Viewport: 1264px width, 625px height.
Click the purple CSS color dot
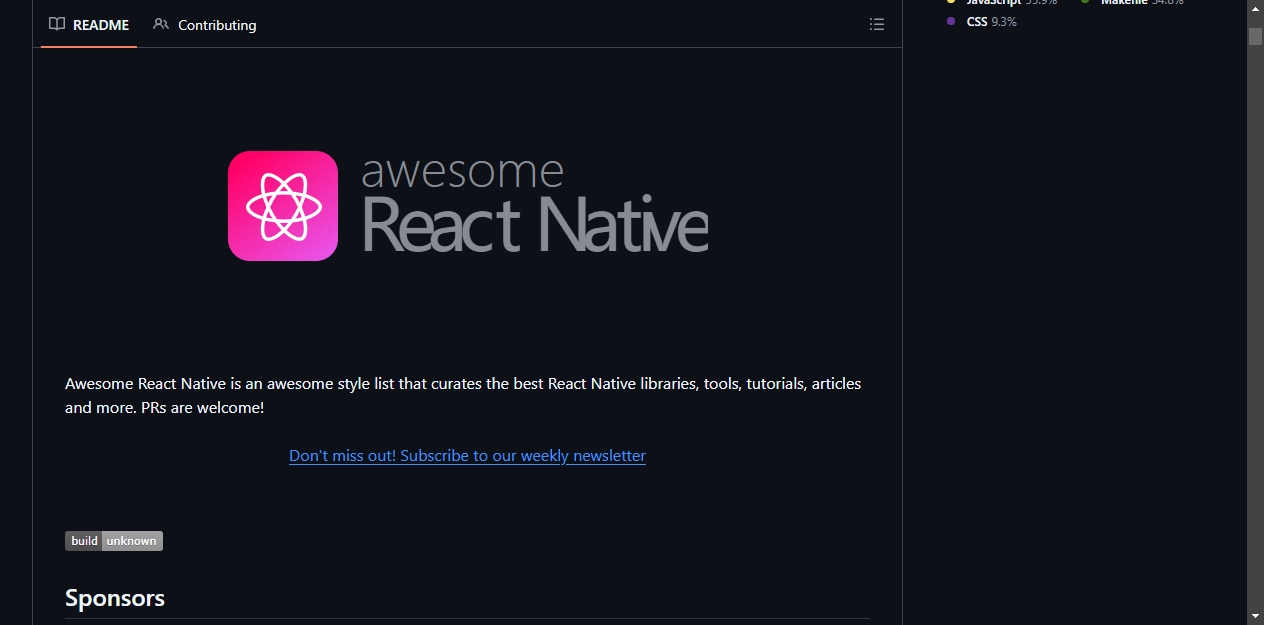[951, 21]
